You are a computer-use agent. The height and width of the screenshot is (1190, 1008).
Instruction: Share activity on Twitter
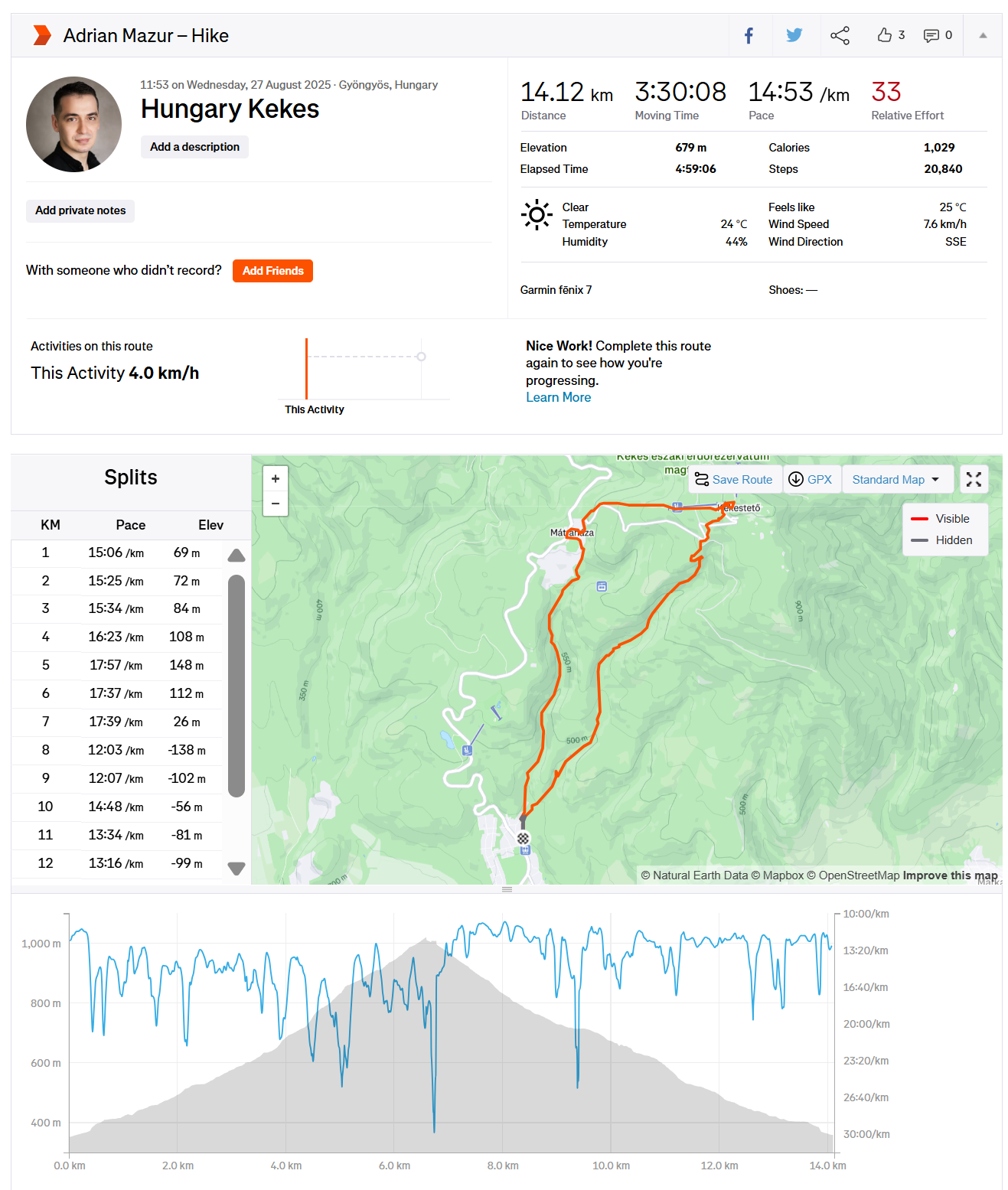pos(794,35)
